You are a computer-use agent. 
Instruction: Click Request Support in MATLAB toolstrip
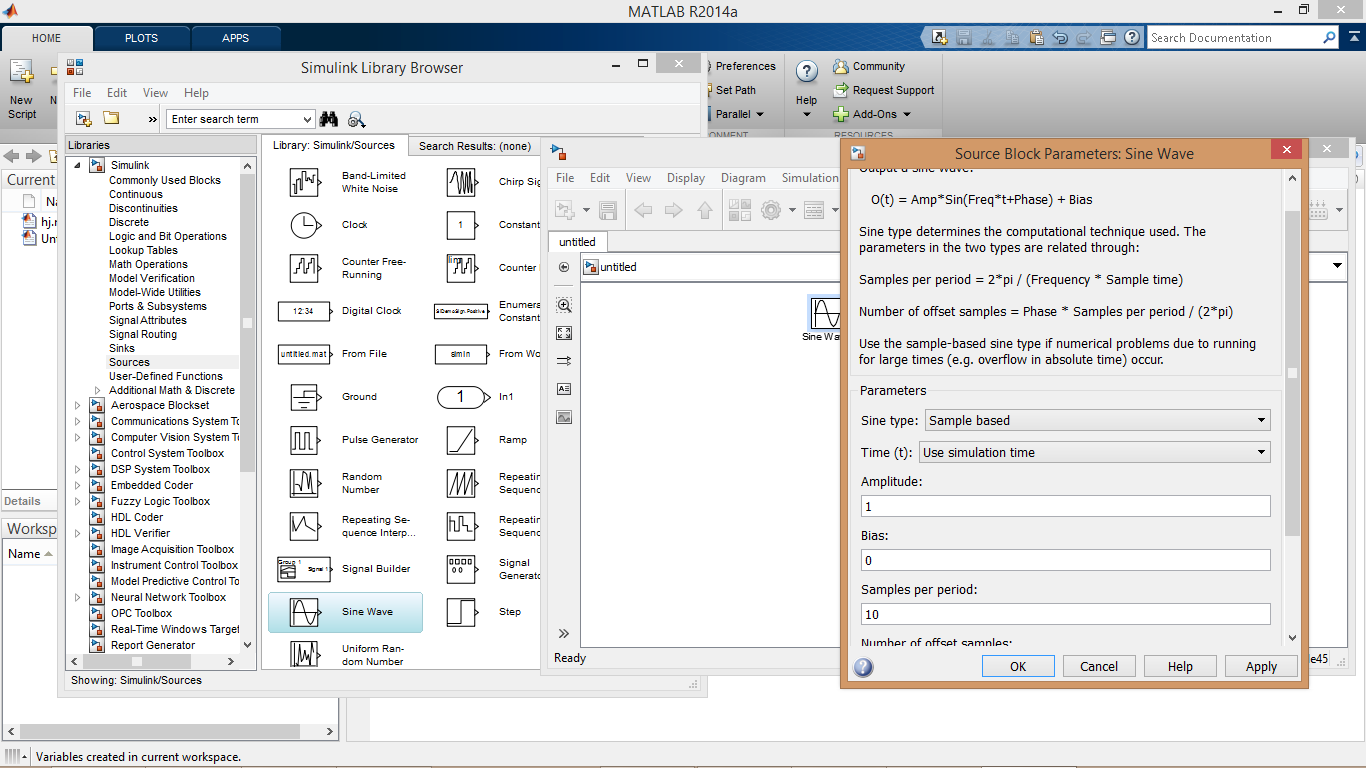coord(884,90)
